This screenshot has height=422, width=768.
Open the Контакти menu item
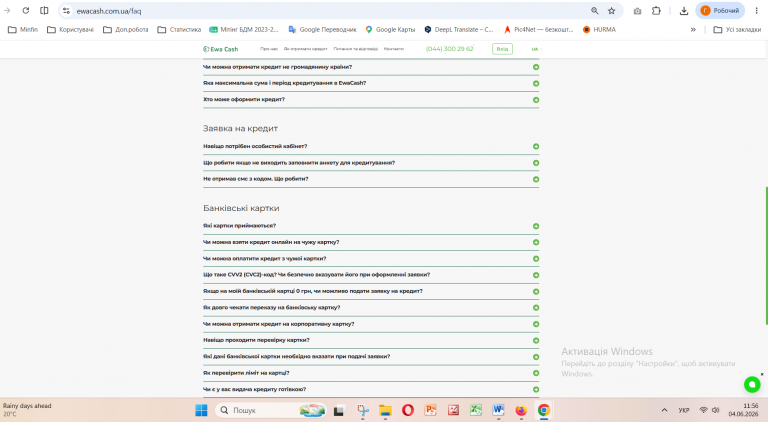[394, 49]
